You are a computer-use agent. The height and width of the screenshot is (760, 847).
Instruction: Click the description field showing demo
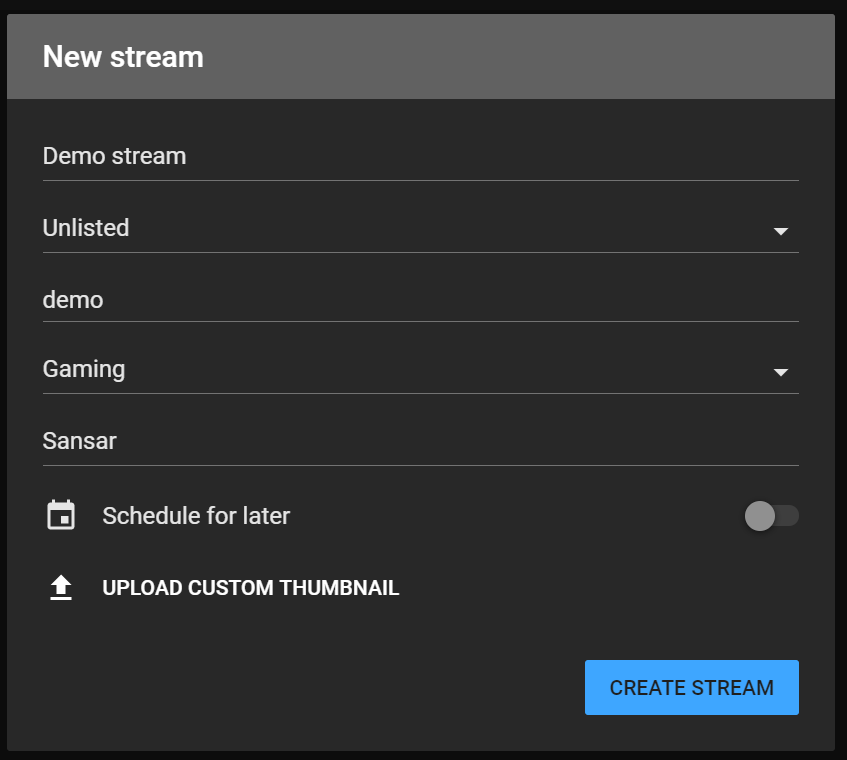click(x=420, y=299)
